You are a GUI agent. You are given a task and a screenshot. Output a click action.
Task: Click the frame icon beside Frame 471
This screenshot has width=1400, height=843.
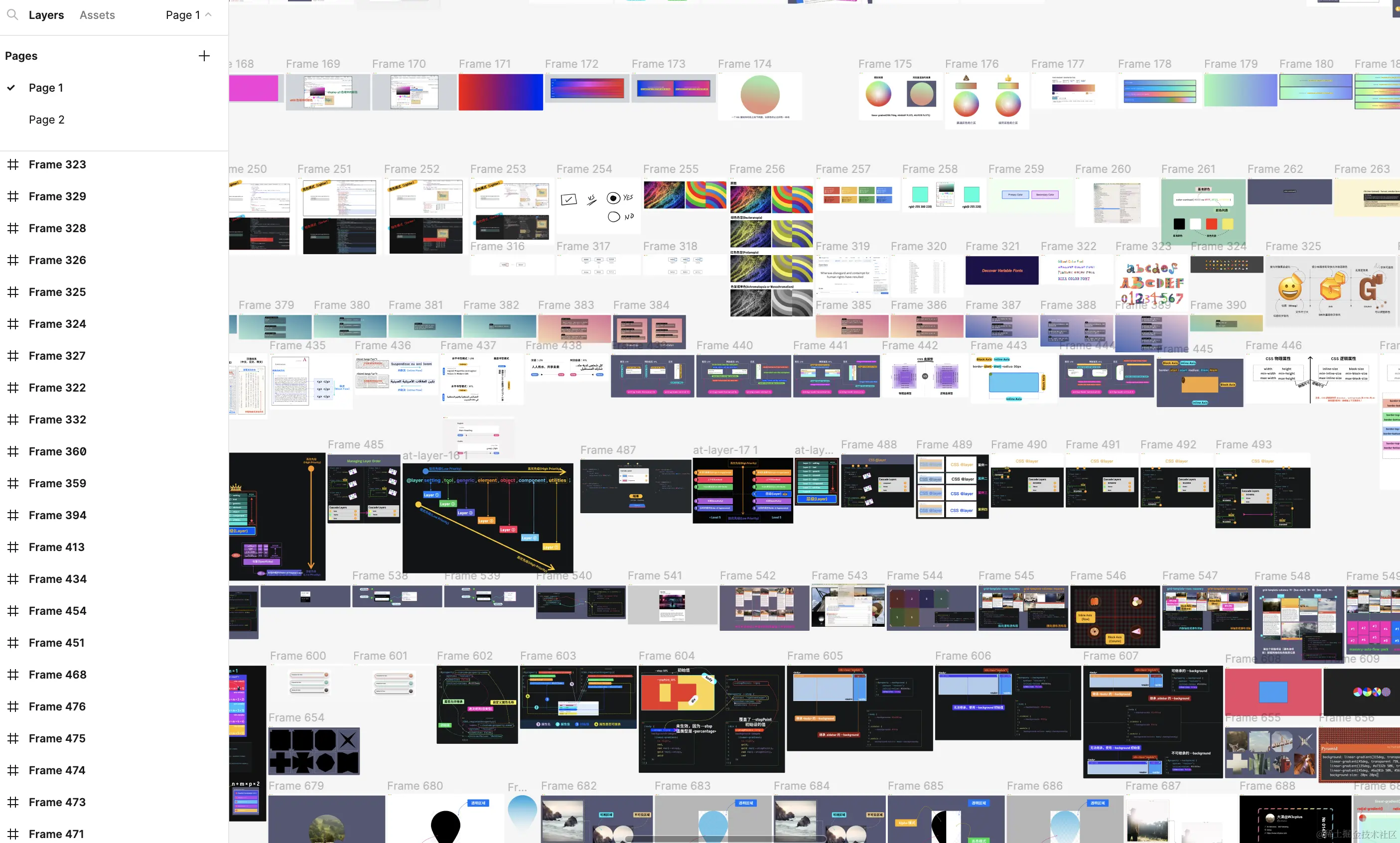(13, 834)
